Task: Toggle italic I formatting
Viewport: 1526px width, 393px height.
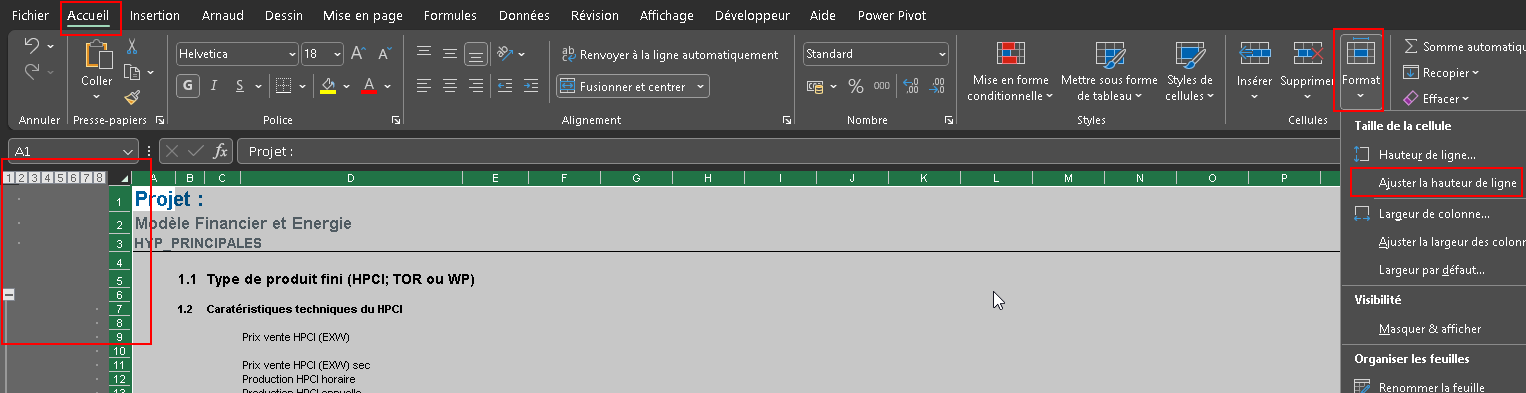Action: tap(214, 86)
